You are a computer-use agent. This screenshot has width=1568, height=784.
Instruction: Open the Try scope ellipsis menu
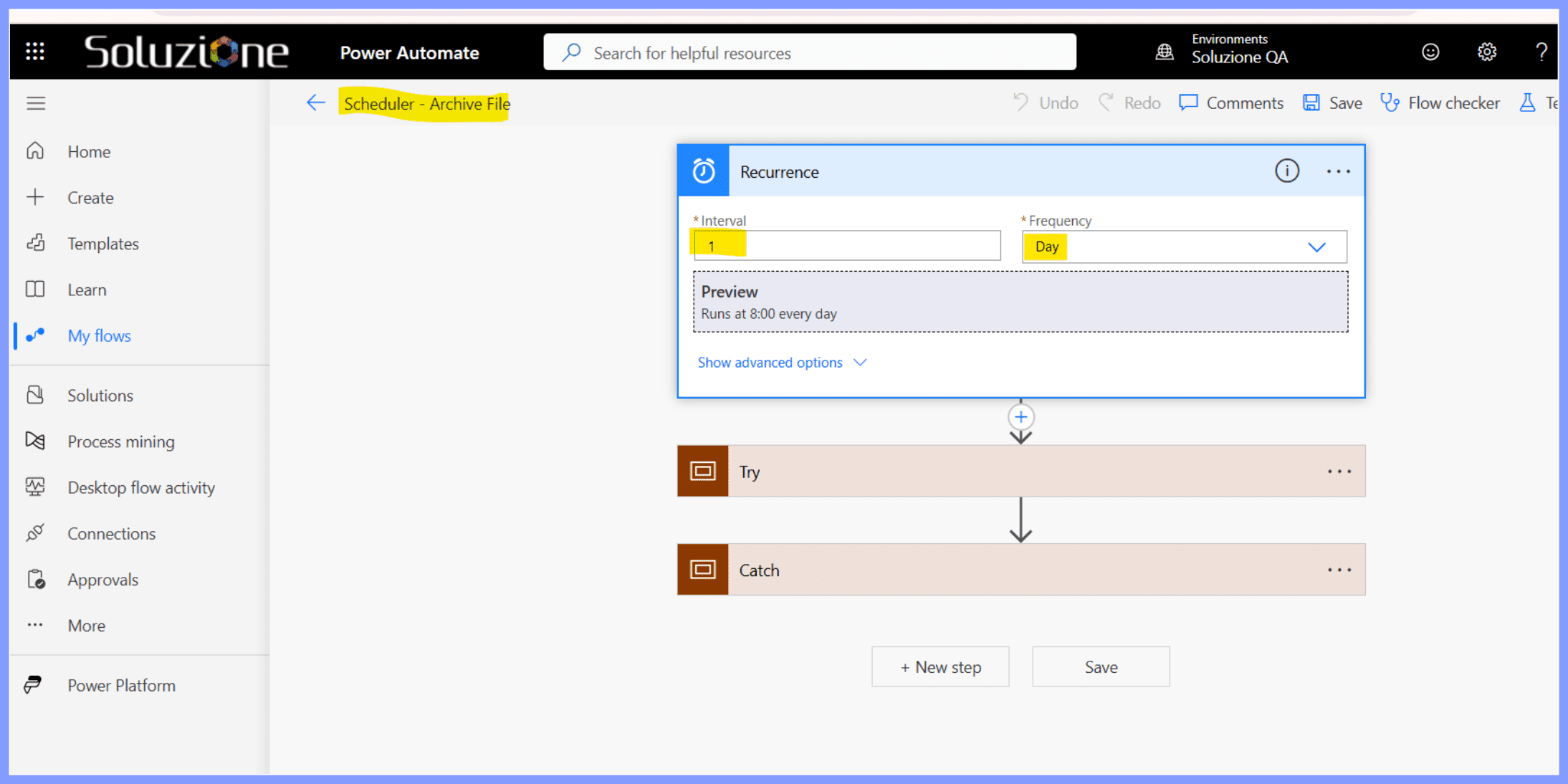click(x=1338, y=471)
